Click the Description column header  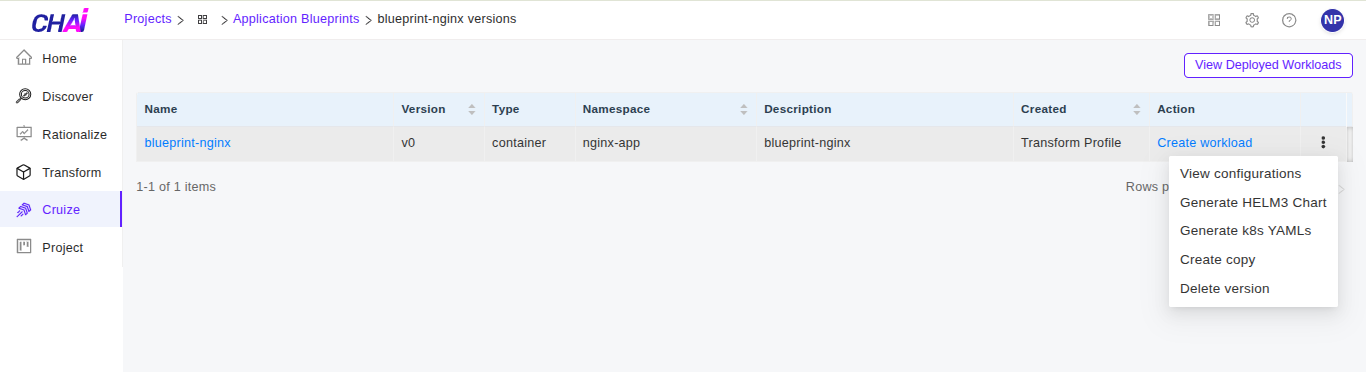tap(798, 109)
